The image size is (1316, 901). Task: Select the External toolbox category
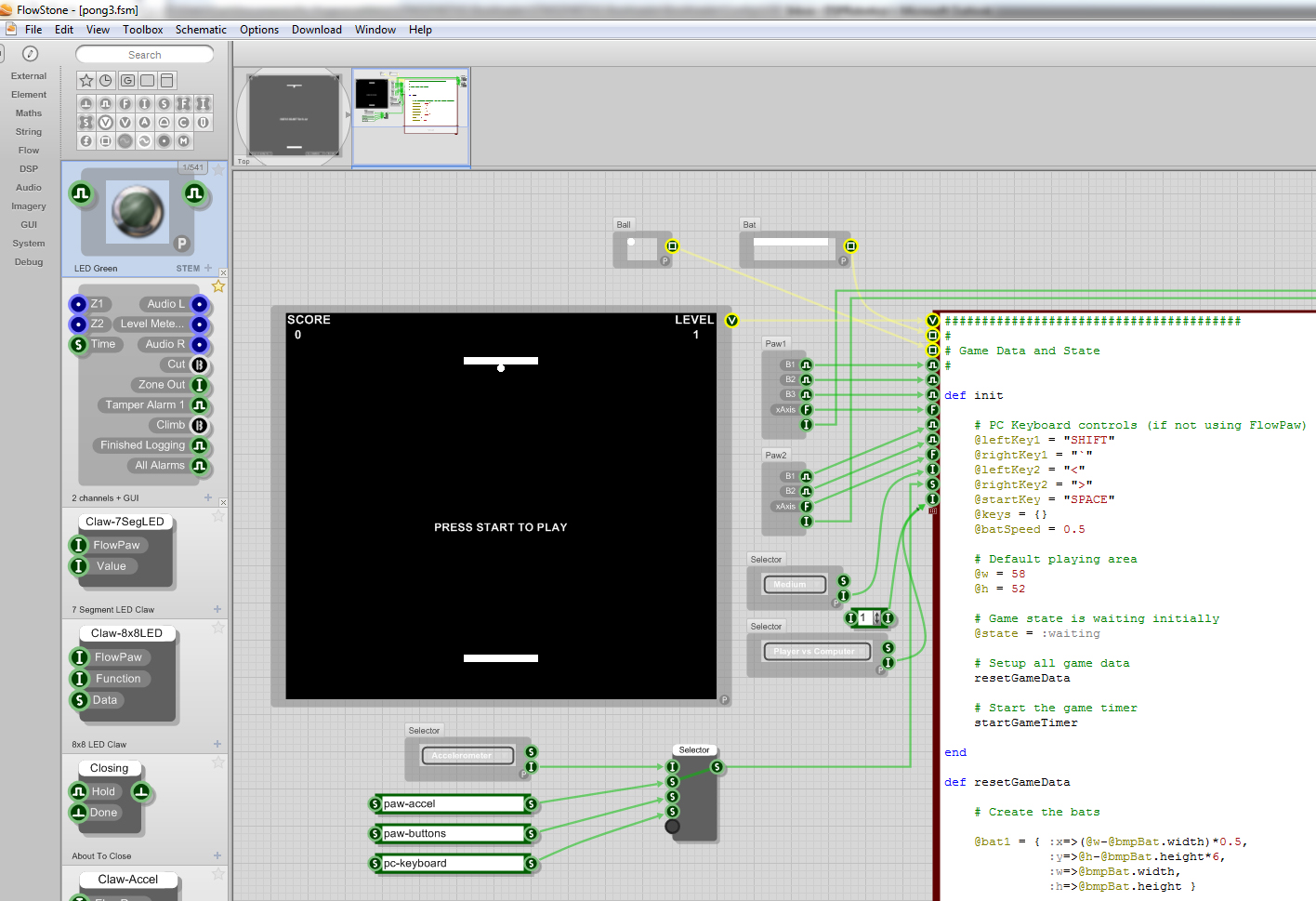[x=29, y=76]
